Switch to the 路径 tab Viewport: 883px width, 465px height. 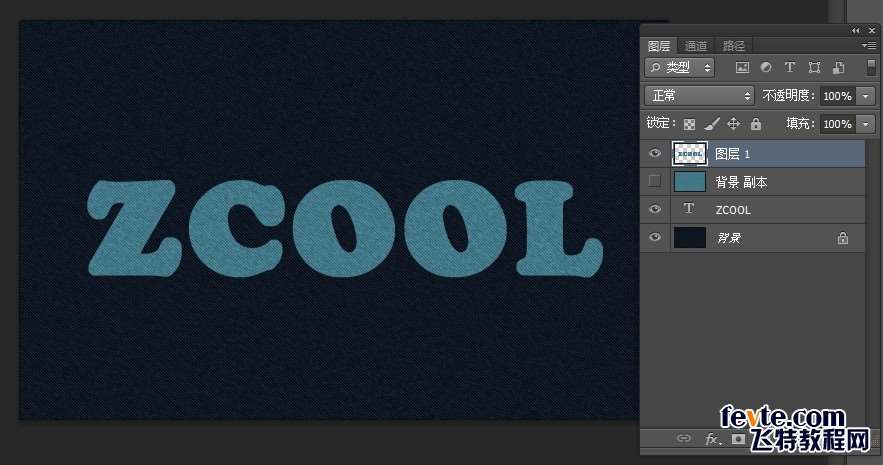734,46
